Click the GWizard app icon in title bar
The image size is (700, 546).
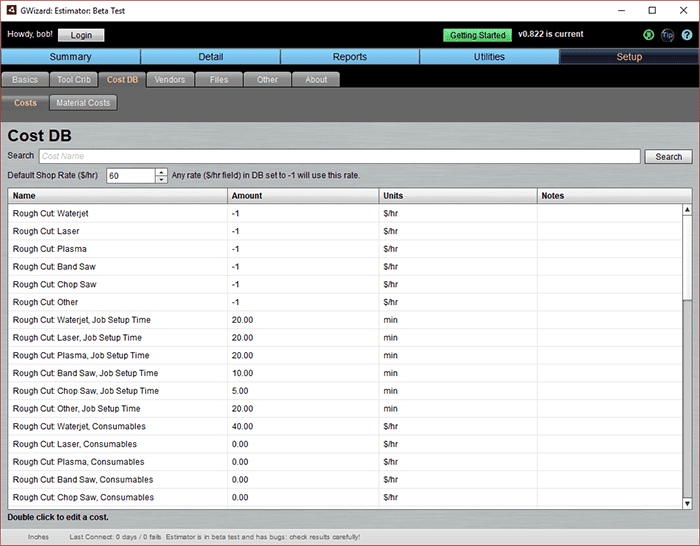12,10
